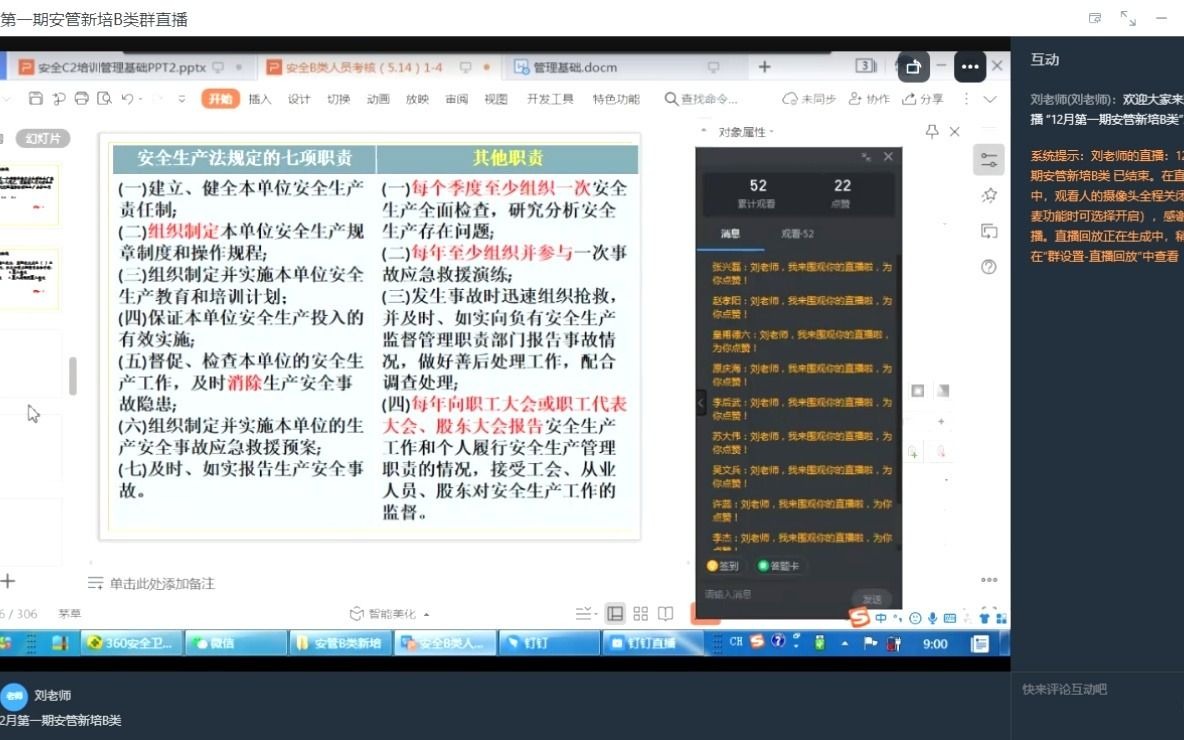Open the object properties sliders icon in right sidebar

(988, 160)
